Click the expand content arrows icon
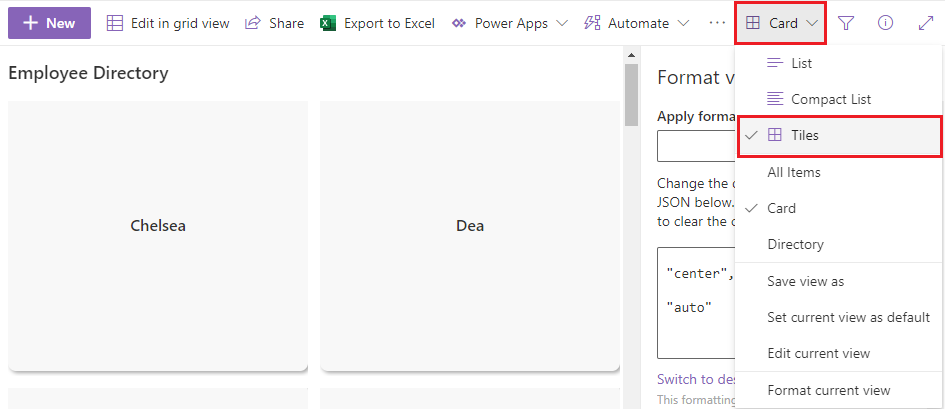945x409 pixels. pos(925,23)
